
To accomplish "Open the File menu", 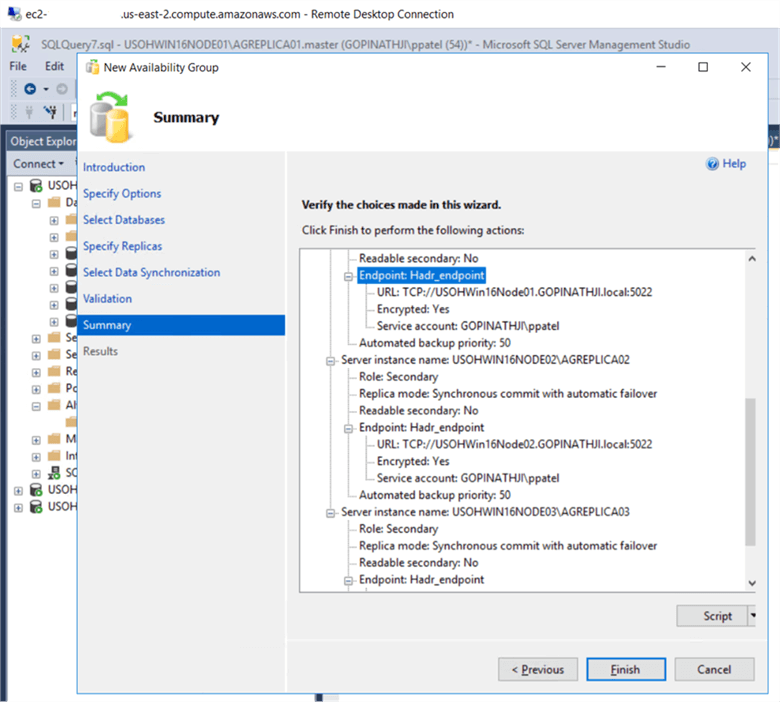I will (18, 66).
